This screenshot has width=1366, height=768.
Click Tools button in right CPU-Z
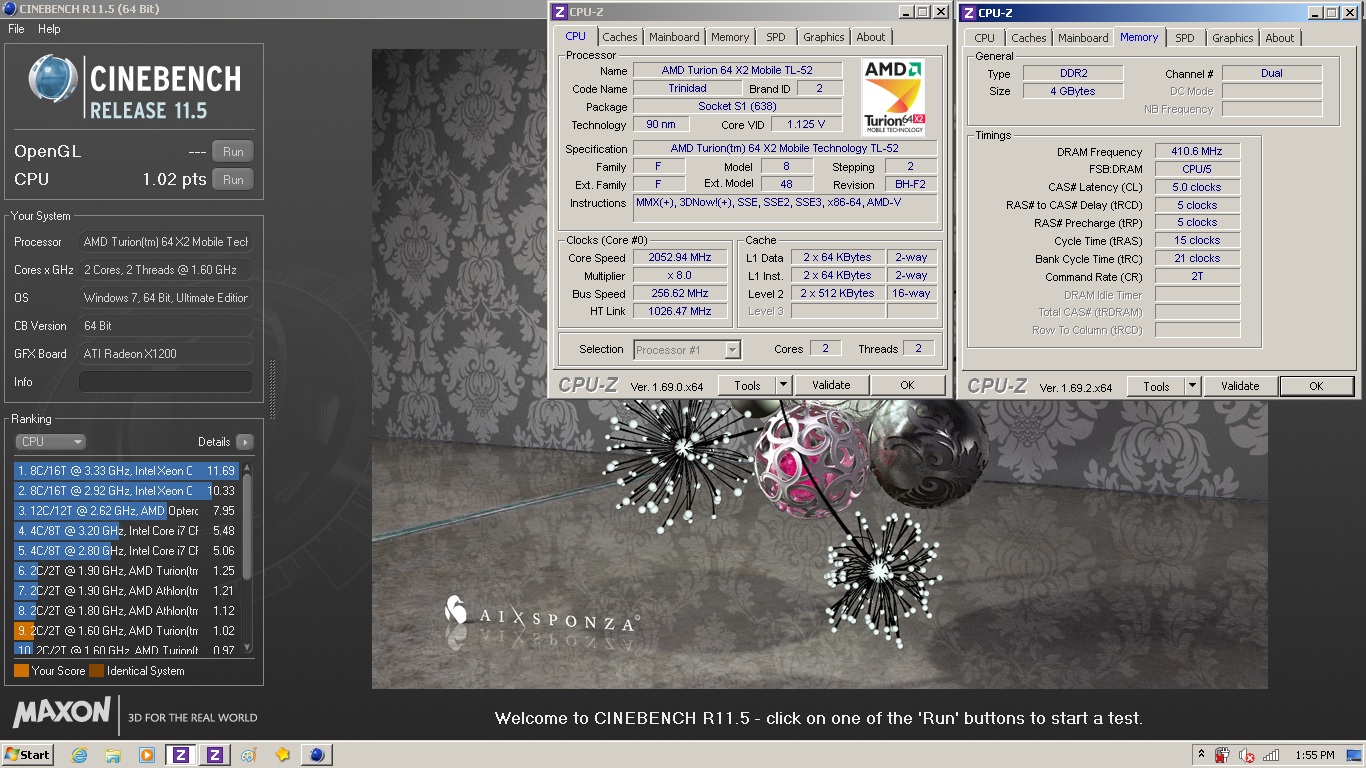pos(1156,386)
